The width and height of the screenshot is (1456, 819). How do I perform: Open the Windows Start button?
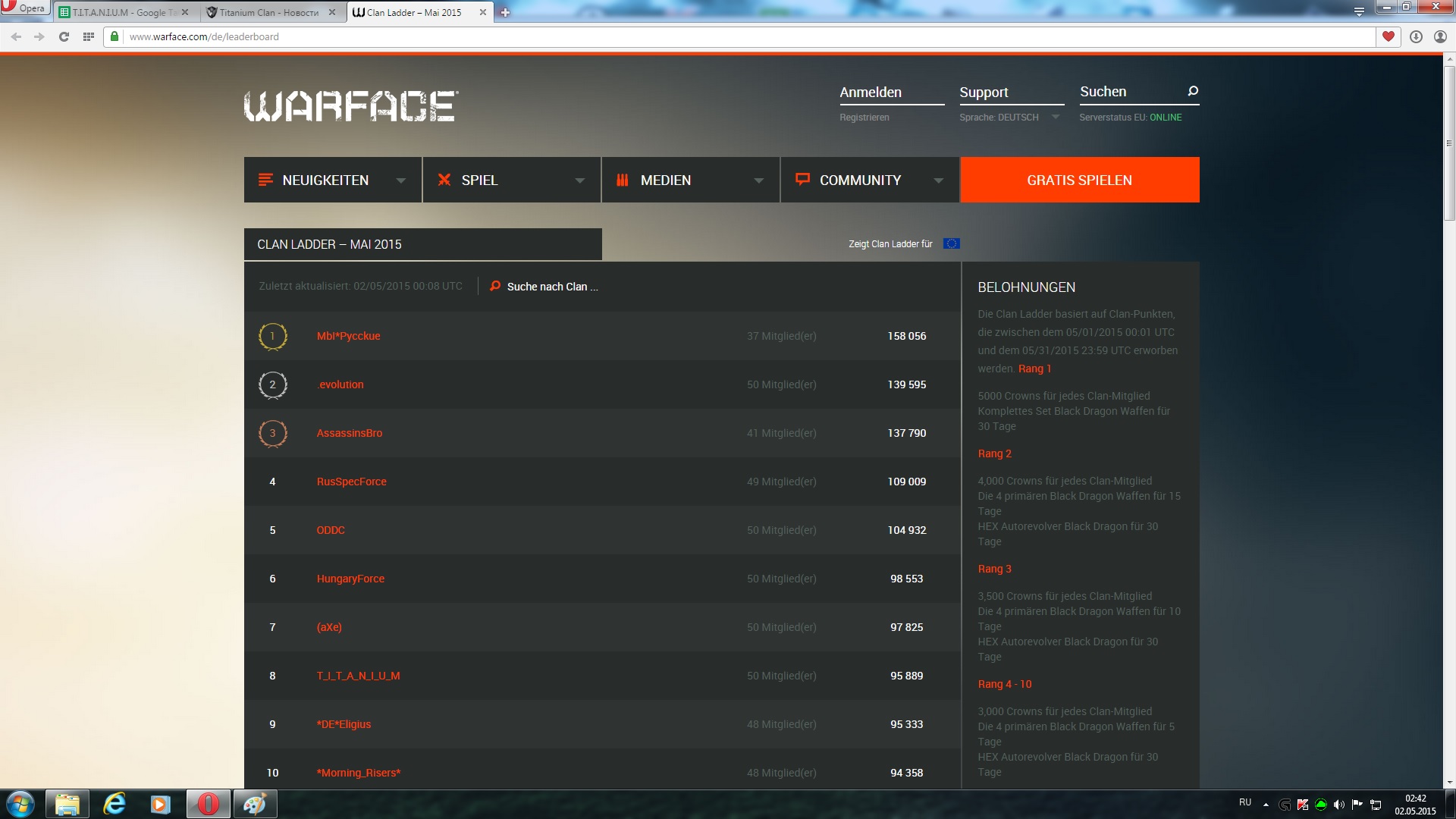(x=20, y=804)
